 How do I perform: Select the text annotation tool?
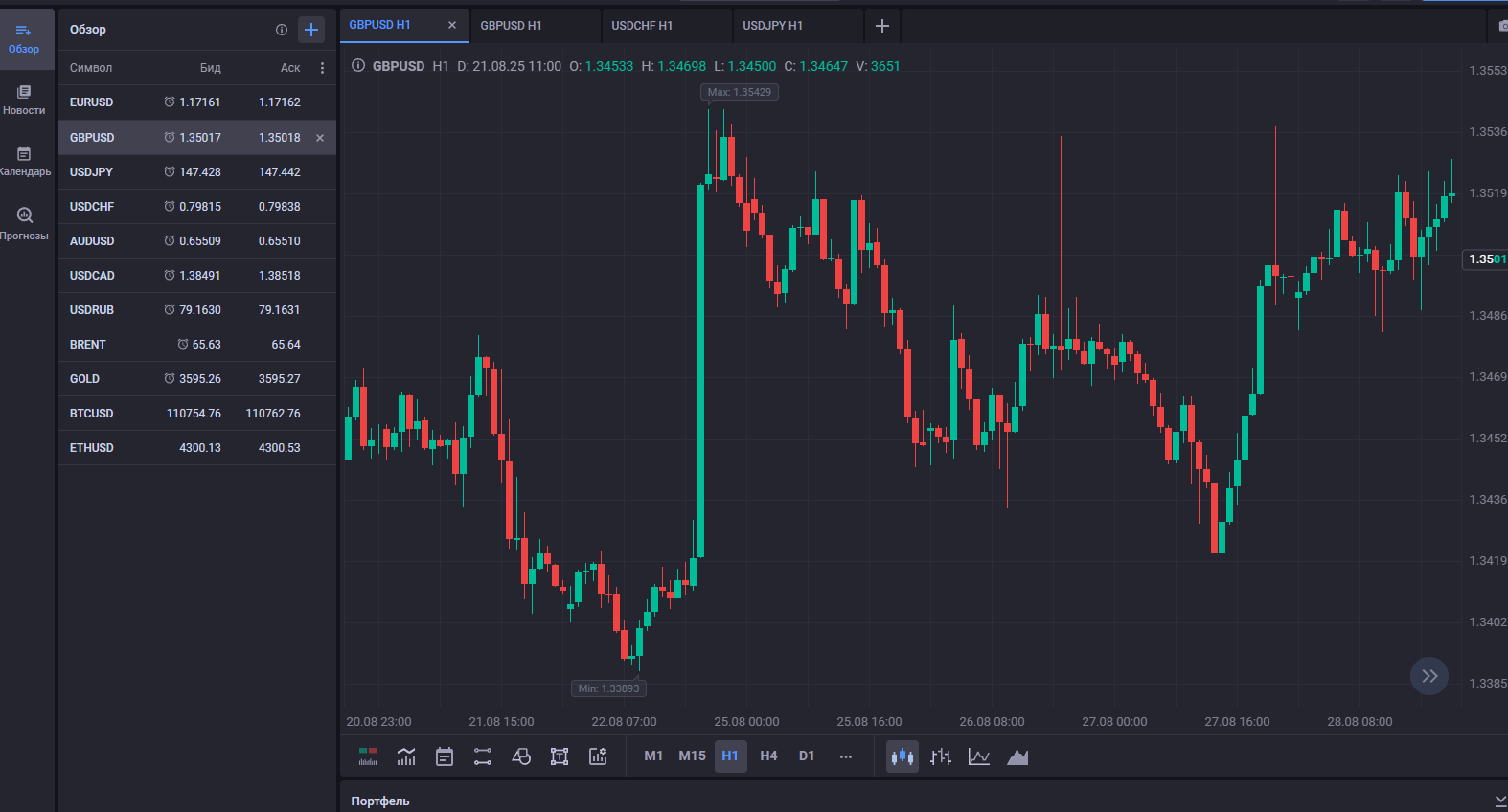tap(560, 756)
